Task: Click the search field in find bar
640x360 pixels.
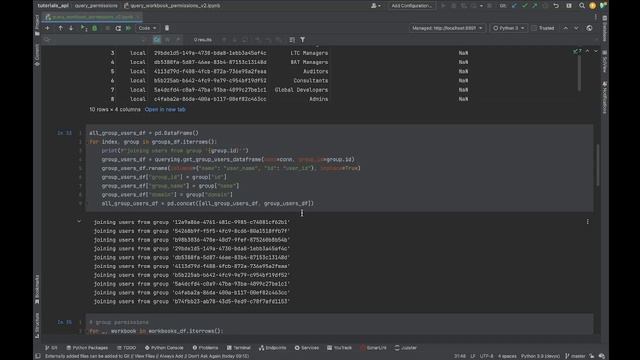Action: [x=96, y=40]
